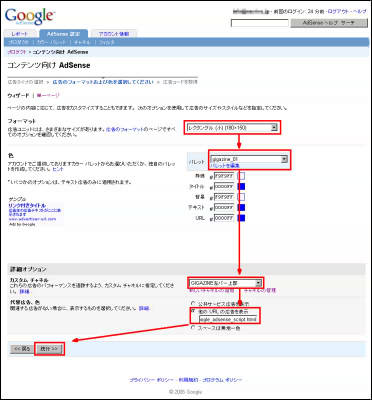Click the search box beside the AdSense search button
Image resolution: width=372 pixels, height=400 pixels.
(x=260, y=23)
